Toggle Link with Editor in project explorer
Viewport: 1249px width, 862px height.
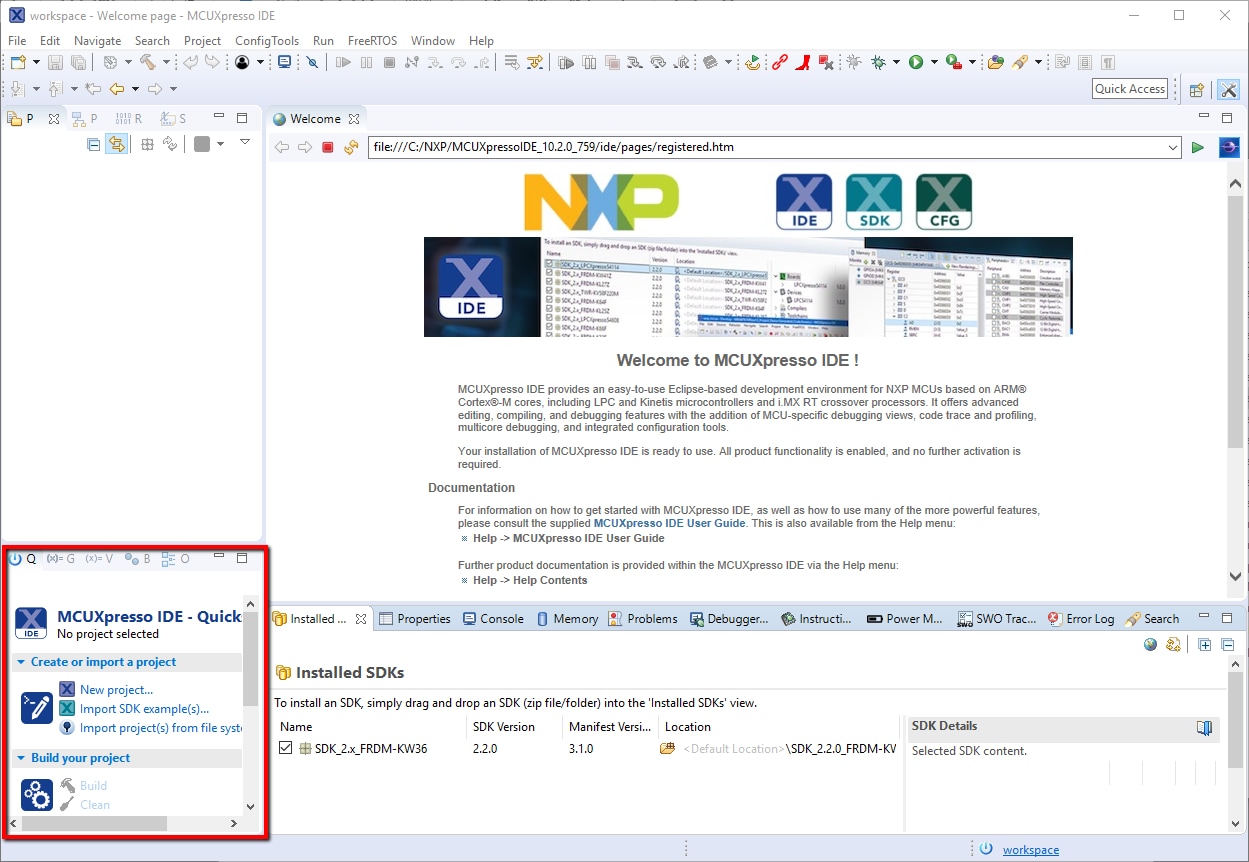click(x=117, y=144)
